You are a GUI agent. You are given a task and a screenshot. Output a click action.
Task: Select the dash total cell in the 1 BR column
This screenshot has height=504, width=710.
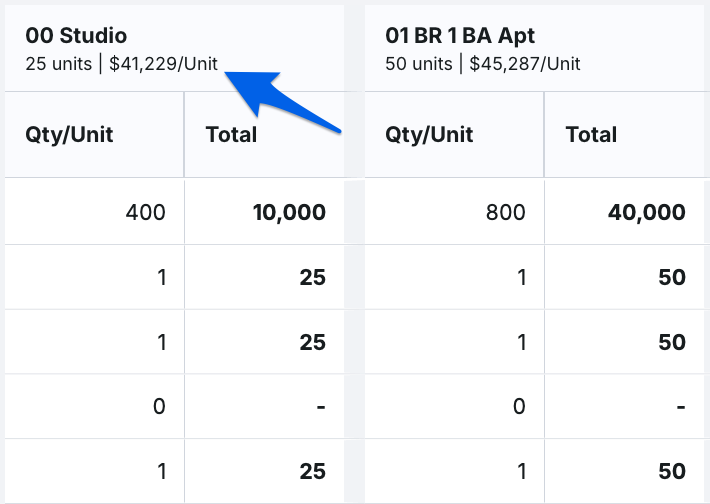point(627,406)
